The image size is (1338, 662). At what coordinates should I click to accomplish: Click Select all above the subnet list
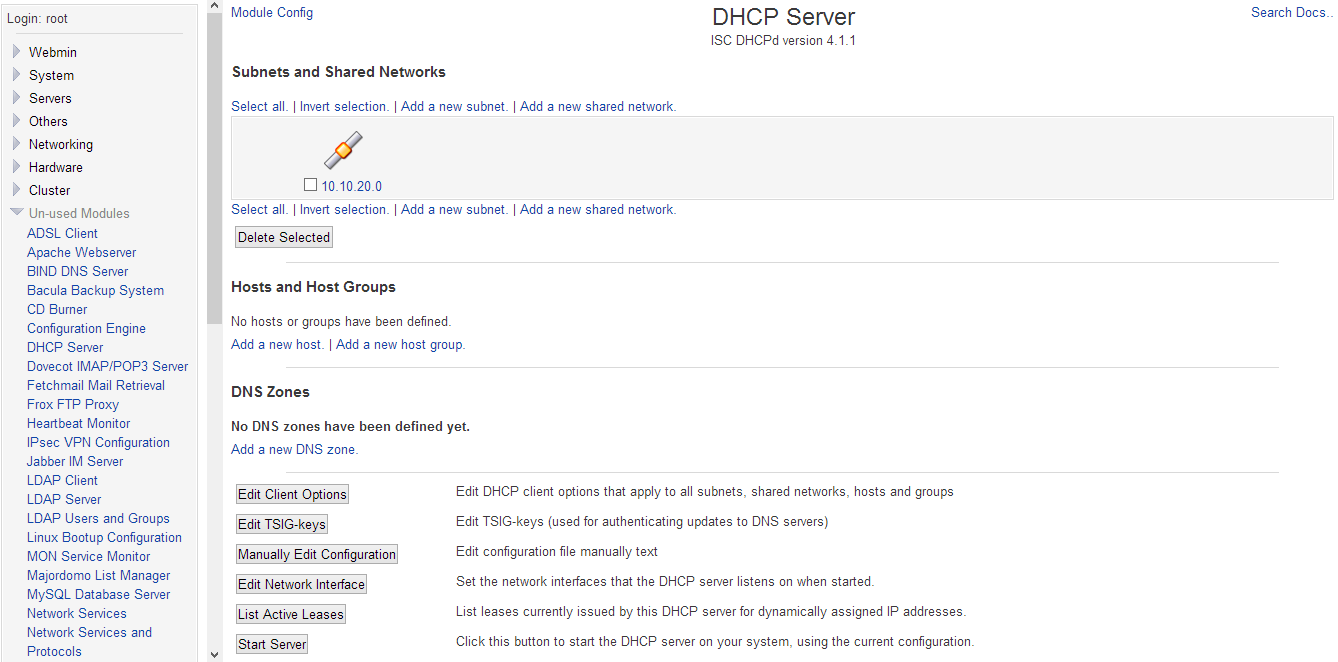coord(257,106)
